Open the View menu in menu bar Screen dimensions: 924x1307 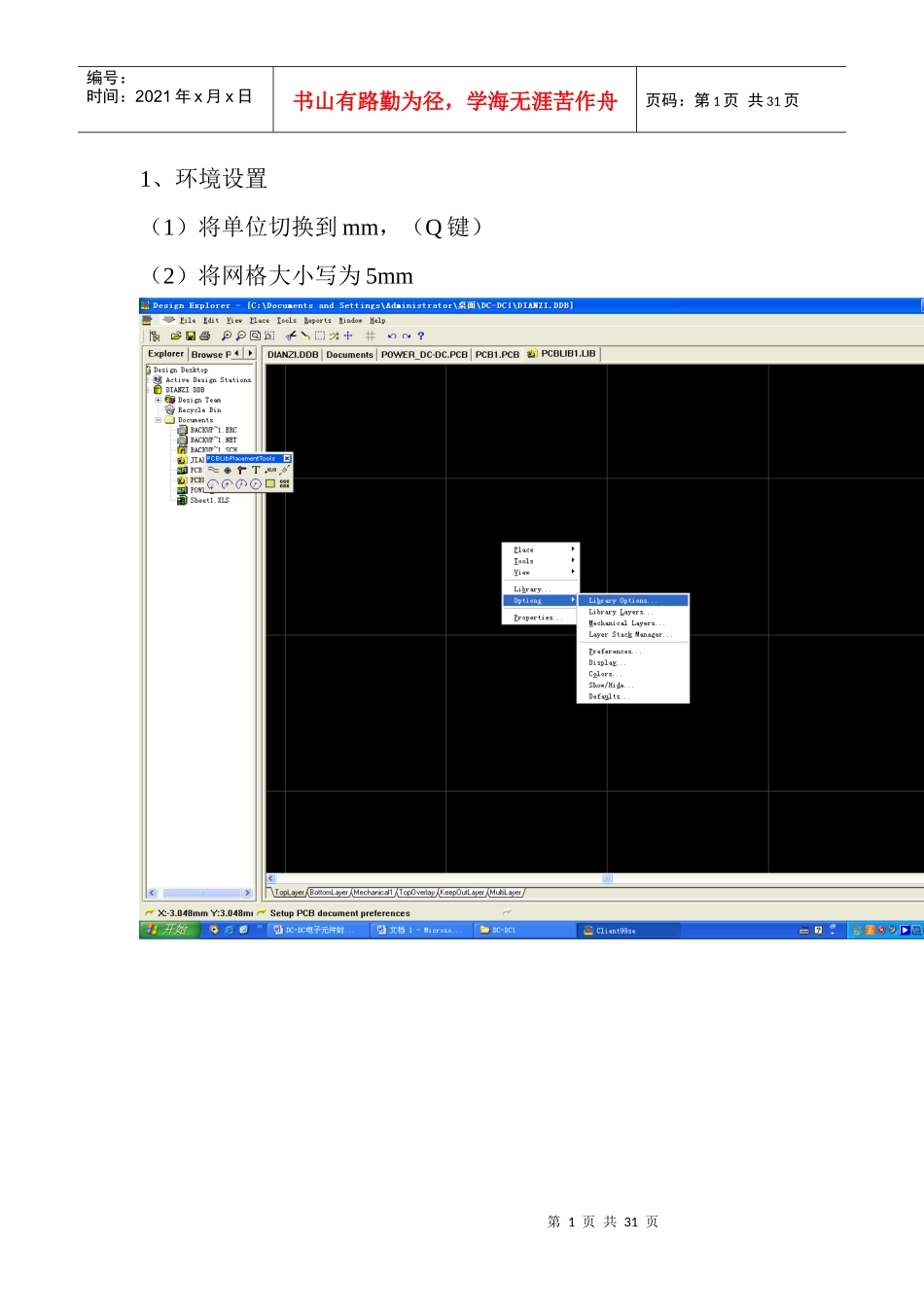tap(234, 320)
